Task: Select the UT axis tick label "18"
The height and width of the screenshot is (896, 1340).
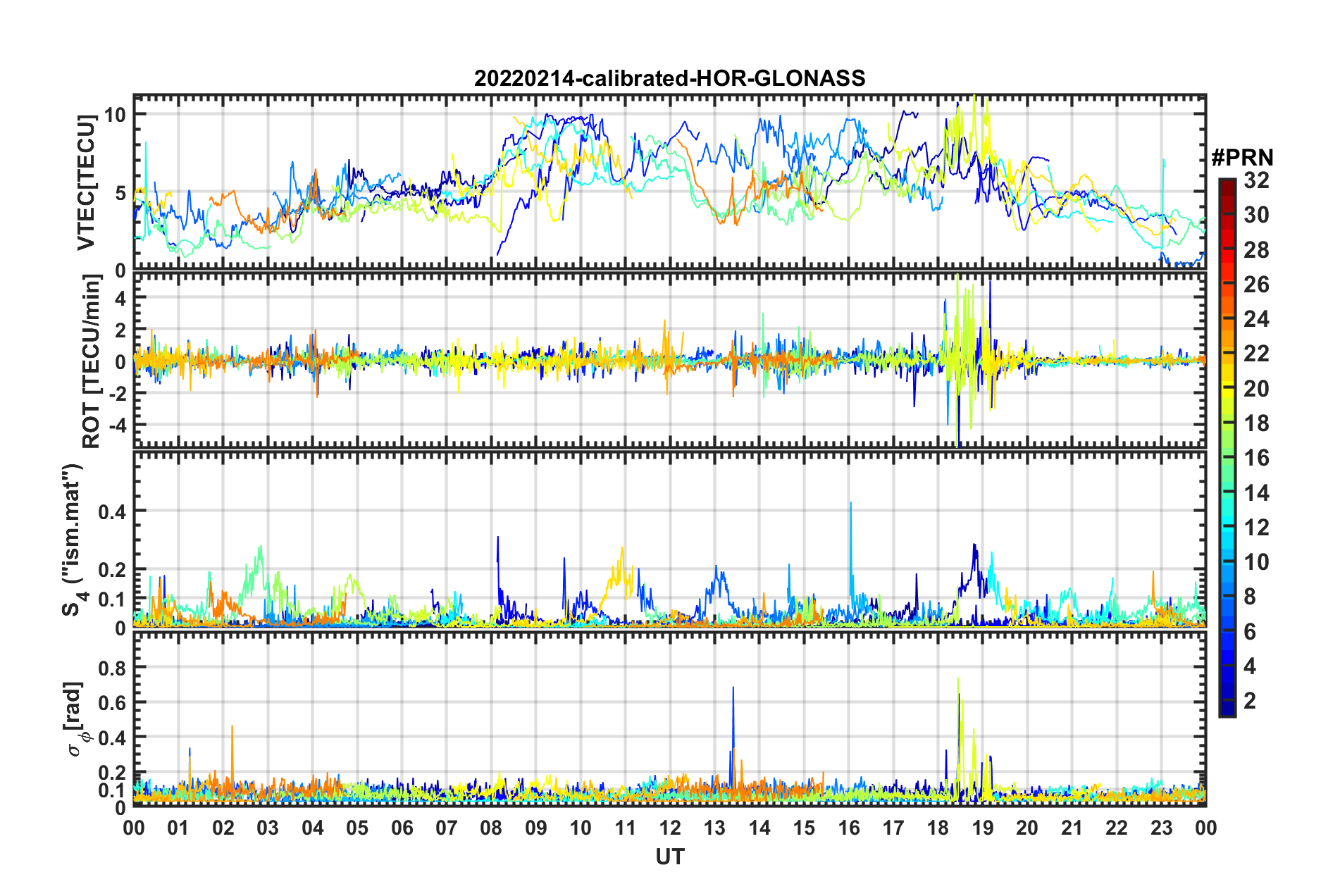Action: pos(938,828)
